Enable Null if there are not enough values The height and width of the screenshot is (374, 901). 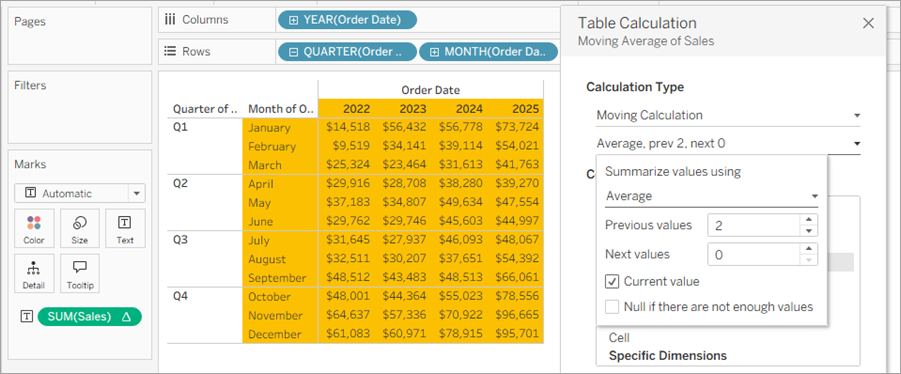[612, 307]
